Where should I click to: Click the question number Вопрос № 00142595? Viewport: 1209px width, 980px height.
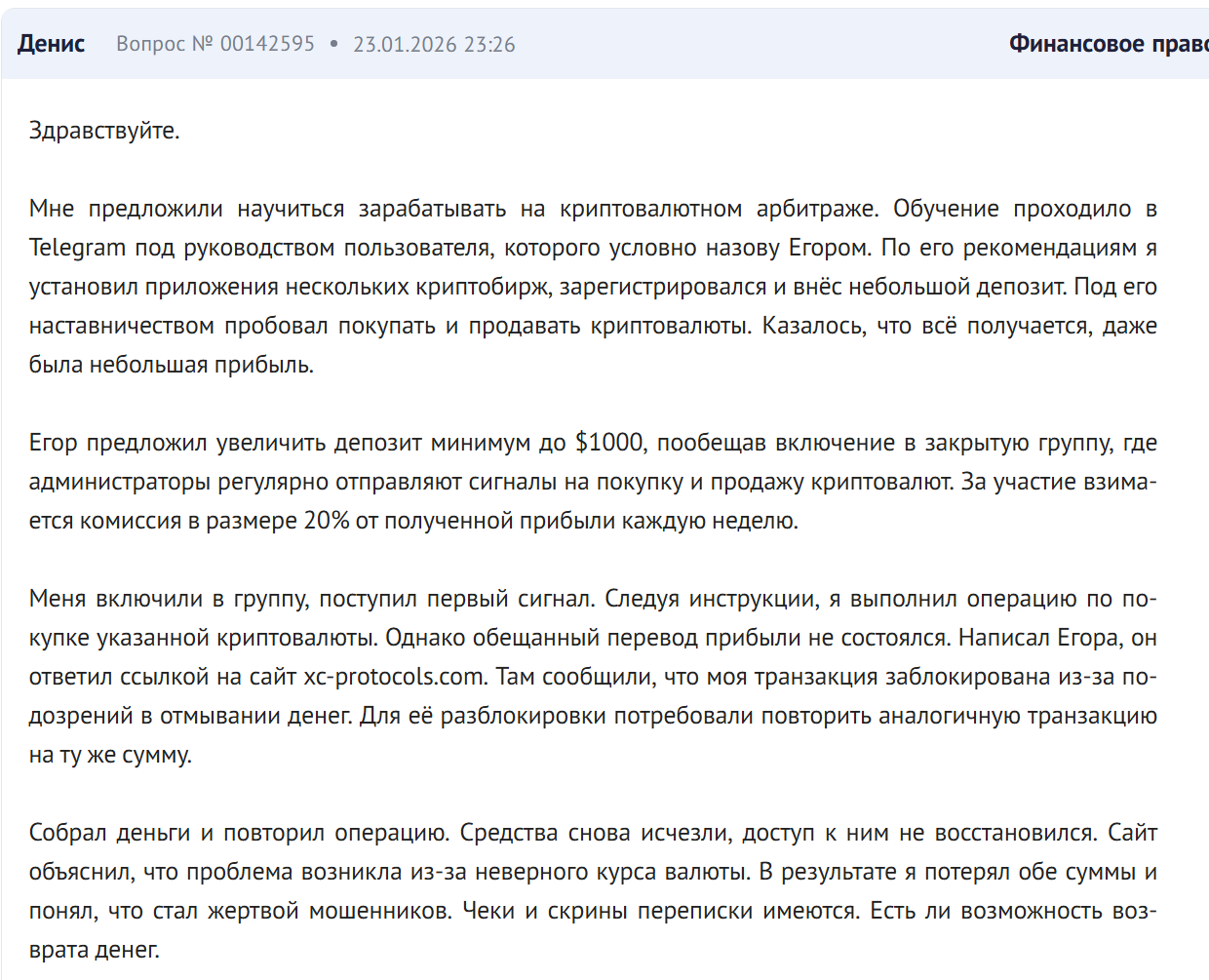pos(214,44)
